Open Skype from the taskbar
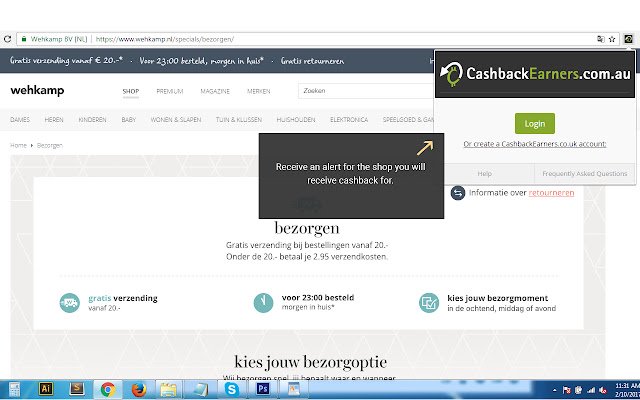 tap(231, 389)
